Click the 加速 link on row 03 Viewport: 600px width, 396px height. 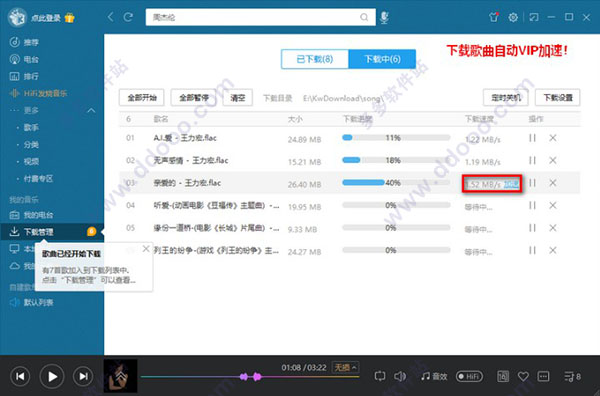pos(511,184)
